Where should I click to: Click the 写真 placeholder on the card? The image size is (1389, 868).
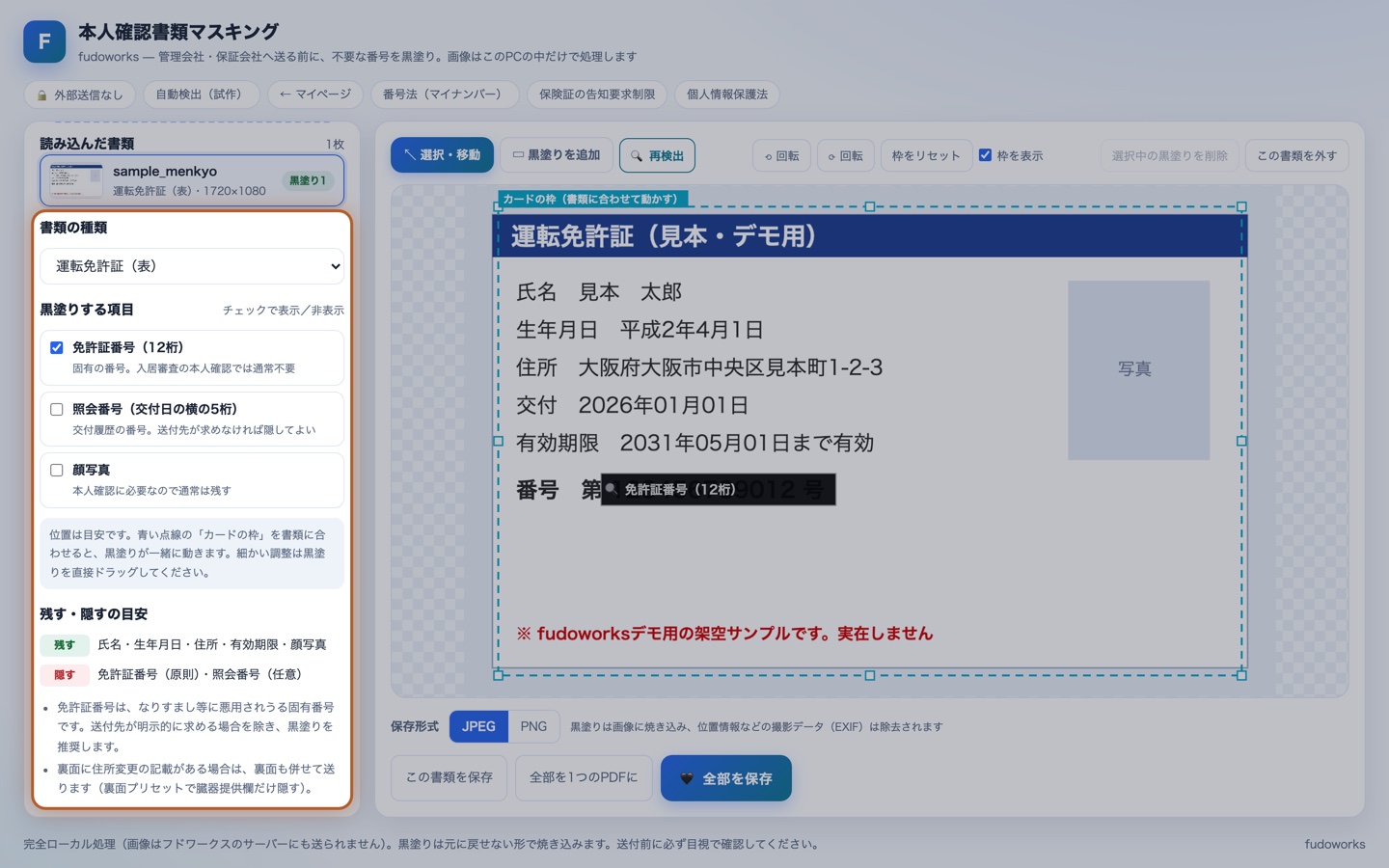pyautogui.click(x=1138, y=369)
